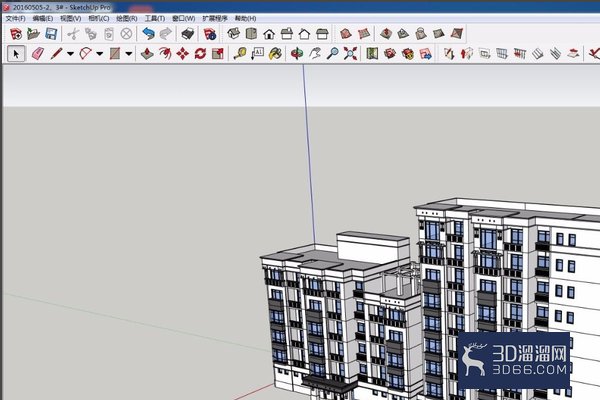Select the Rotate tool
Viewport: 600px width, 400px height.
[x=200, y=54]
